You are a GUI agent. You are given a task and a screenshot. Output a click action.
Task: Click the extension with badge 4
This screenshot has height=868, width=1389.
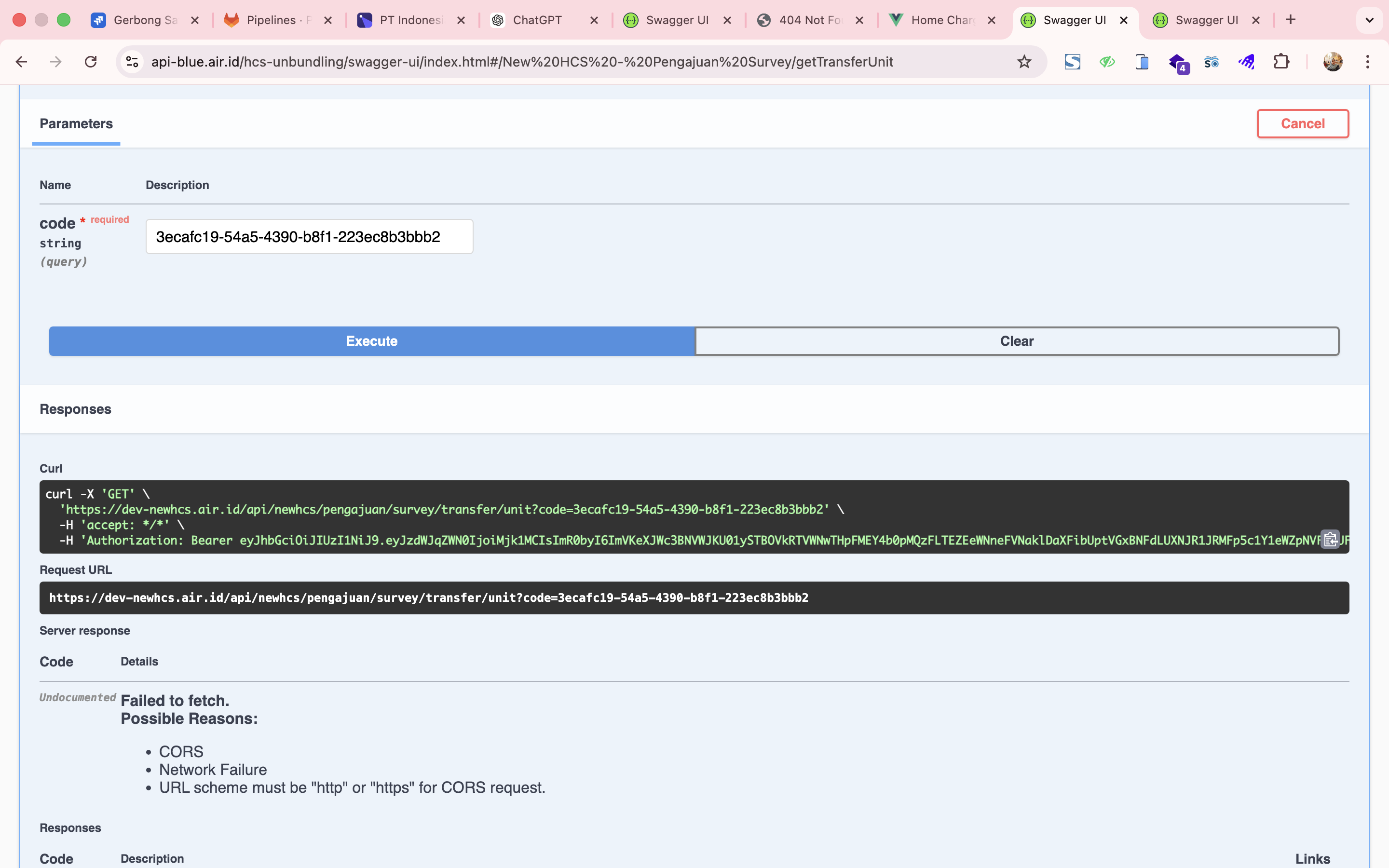(x=1177, y=62)
